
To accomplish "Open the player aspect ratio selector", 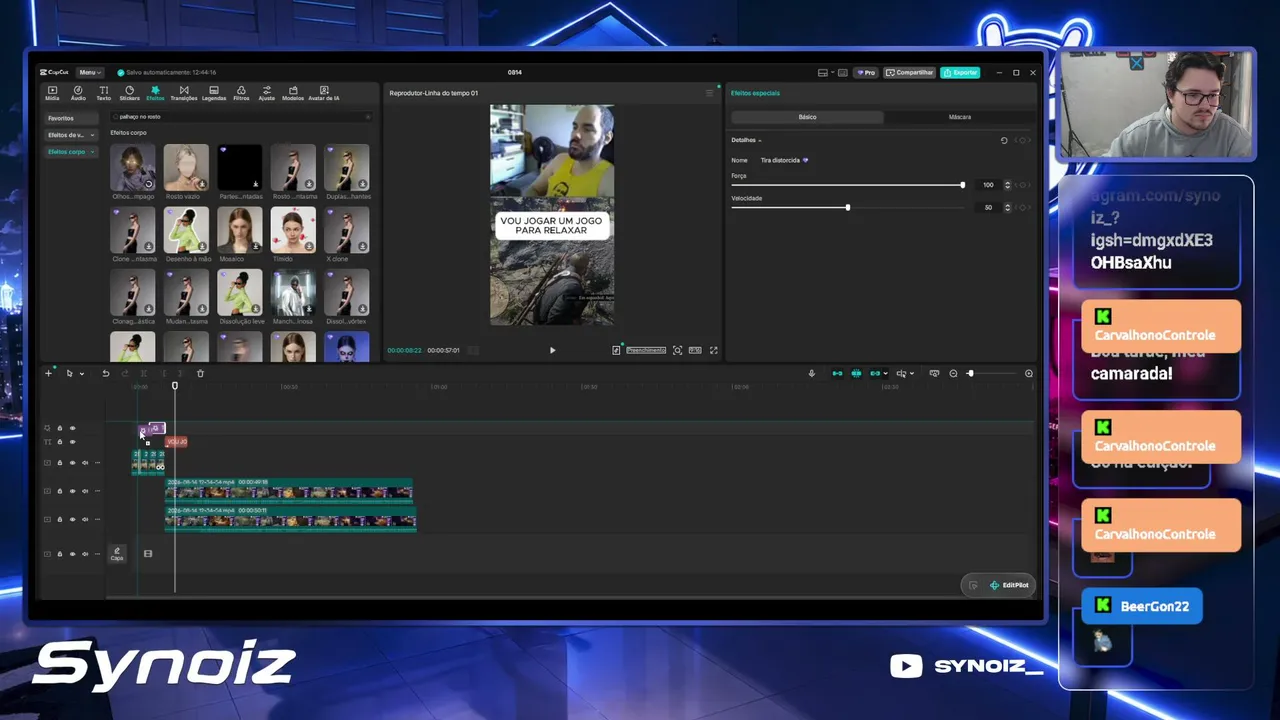I will [695, 350].
